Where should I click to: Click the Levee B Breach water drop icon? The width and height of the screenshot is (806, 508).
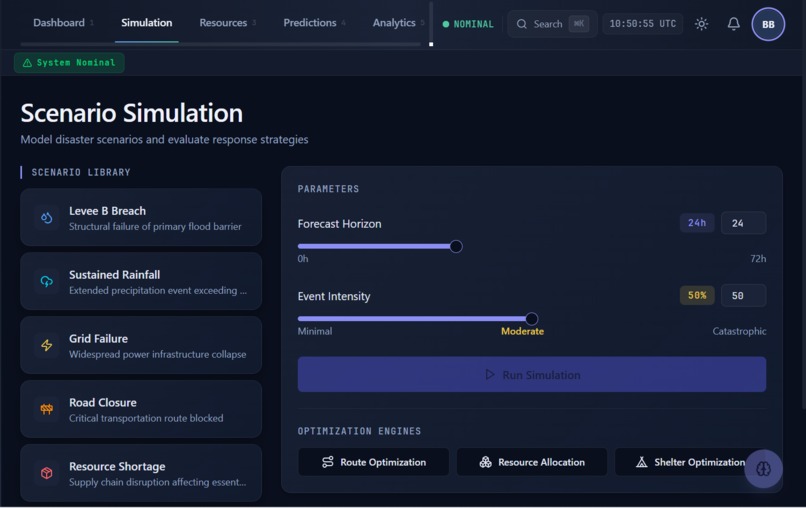pos(46,217)
